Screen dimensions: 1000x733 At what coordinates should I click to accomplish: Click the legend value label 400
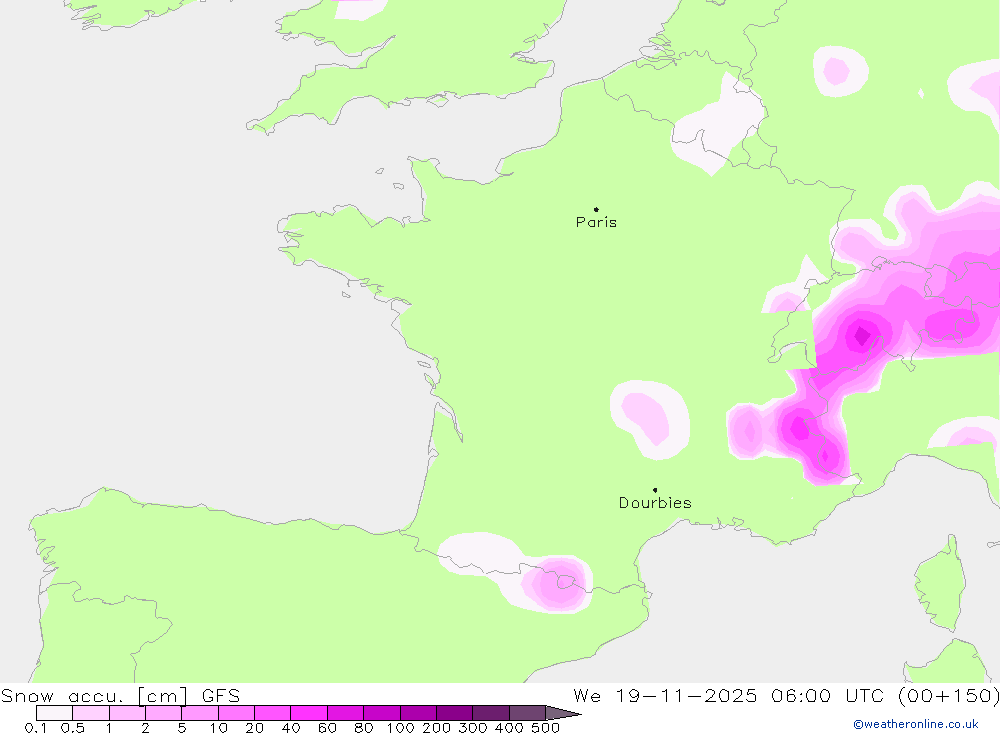(x=509, y=727)
